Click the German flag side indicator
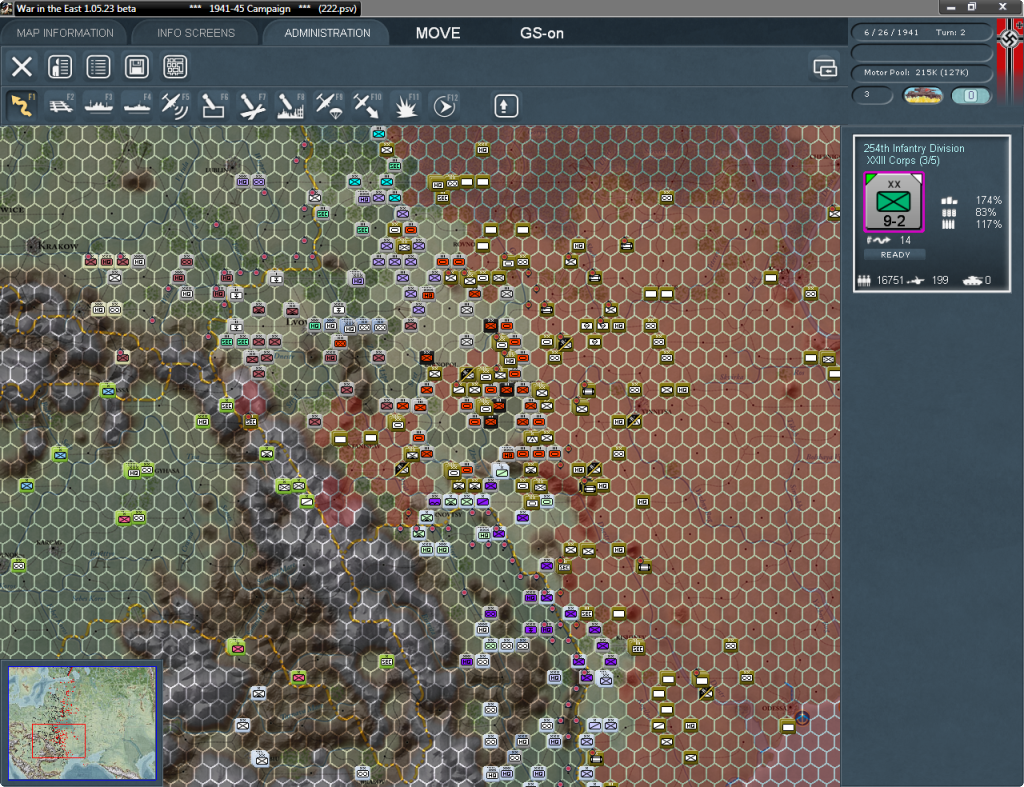The height and width of the screenshot is (787, 1024). 1010,60
